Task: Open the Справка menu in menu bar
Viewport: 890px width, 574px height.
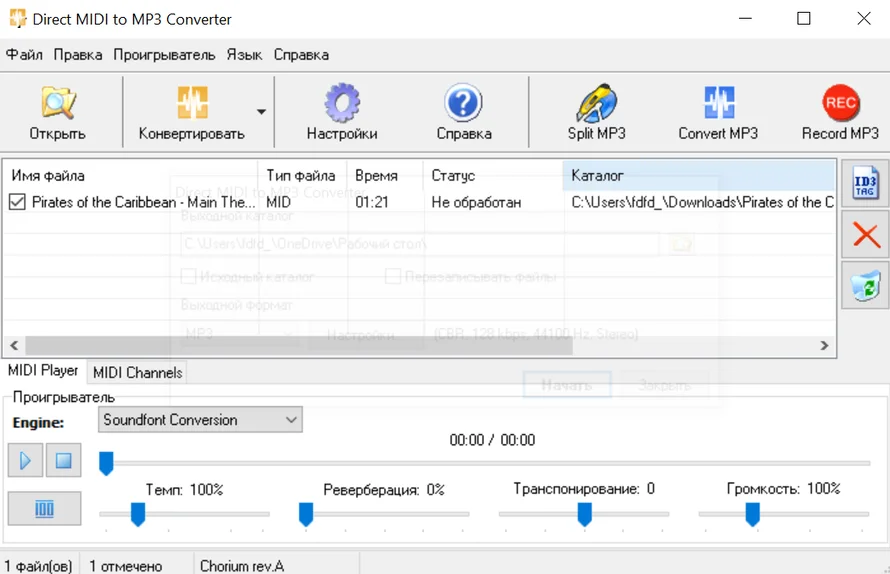Action: [301, 55]
